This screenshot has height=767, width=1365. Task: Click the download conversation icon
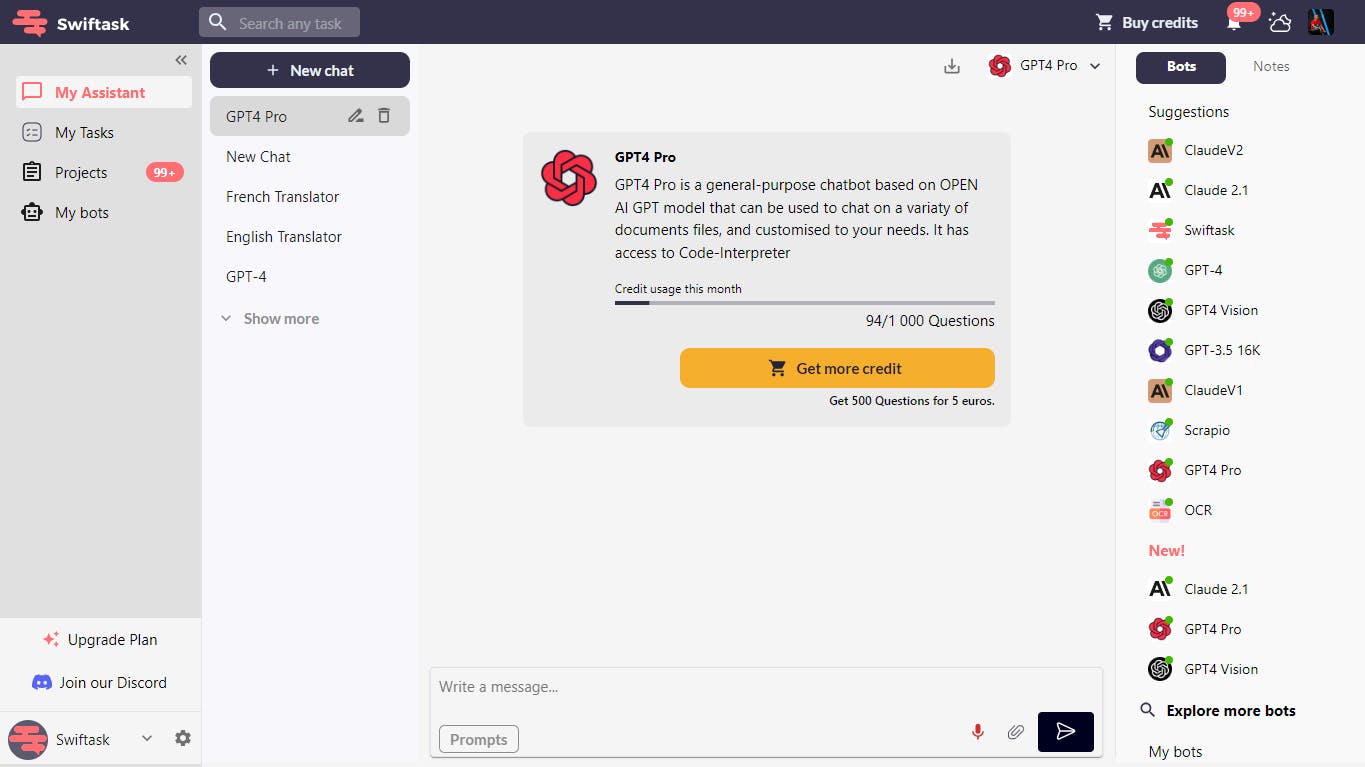pyautogui.click(x=952, y=66)
